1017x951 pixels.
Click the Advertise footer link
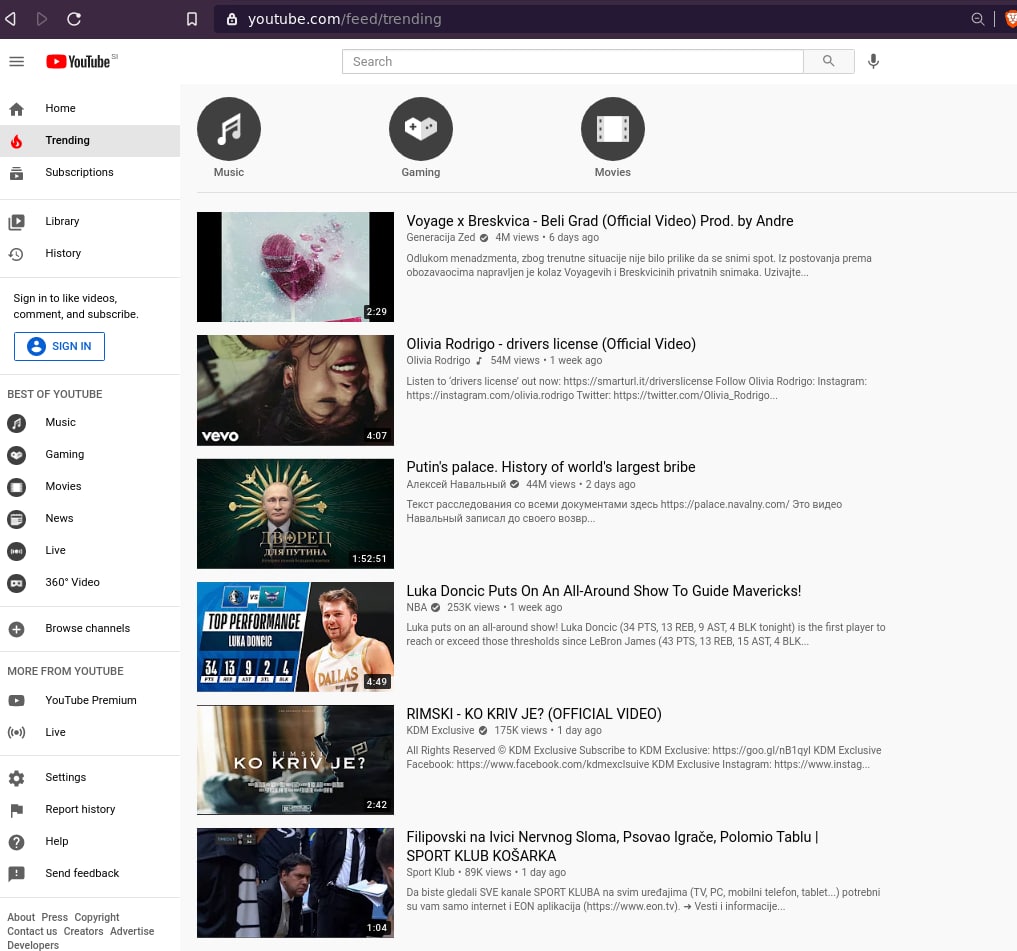coord(132,932)
